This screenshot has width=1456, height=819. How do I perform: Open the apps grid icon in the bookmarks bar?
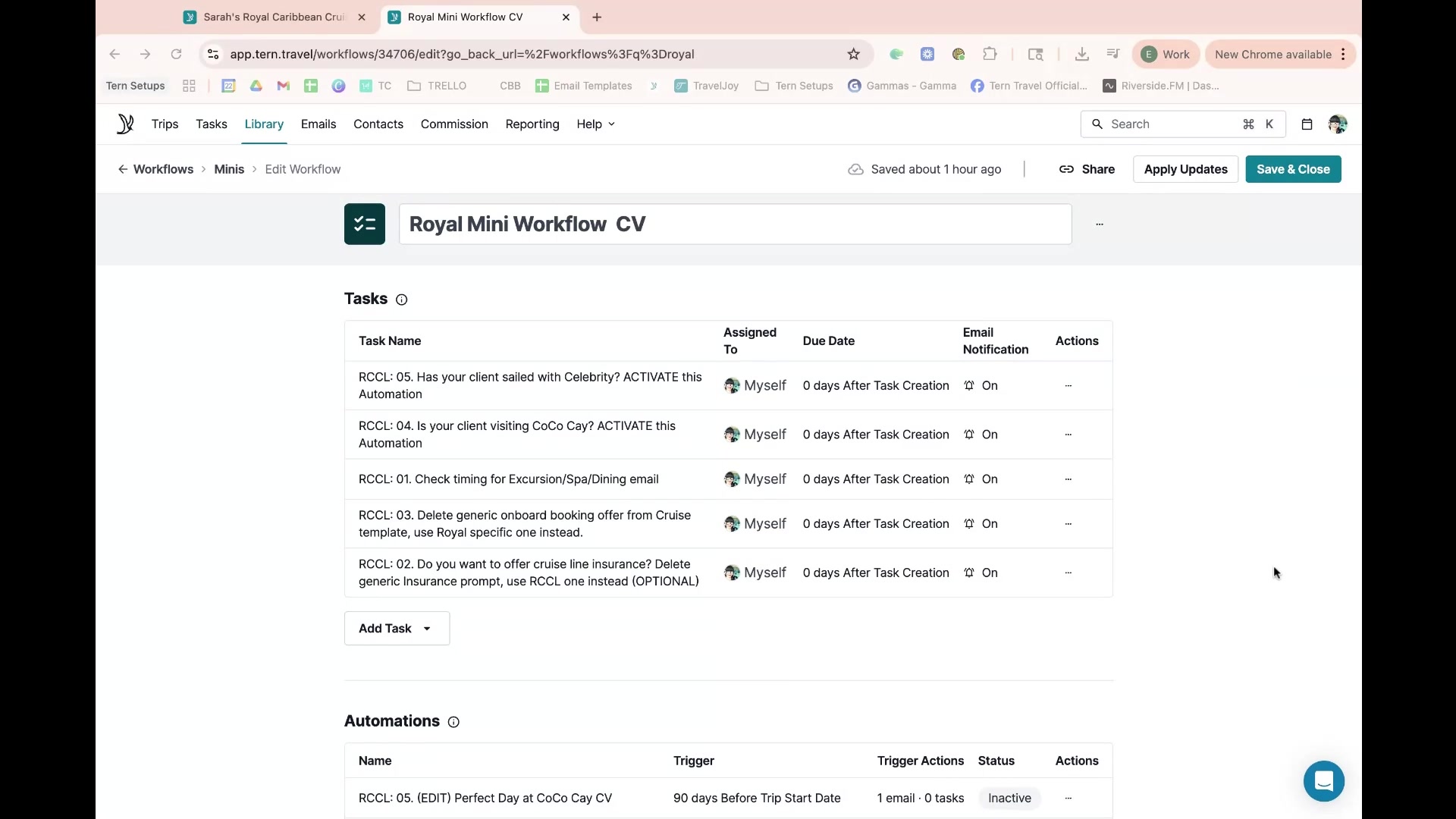tap(189, 86)
